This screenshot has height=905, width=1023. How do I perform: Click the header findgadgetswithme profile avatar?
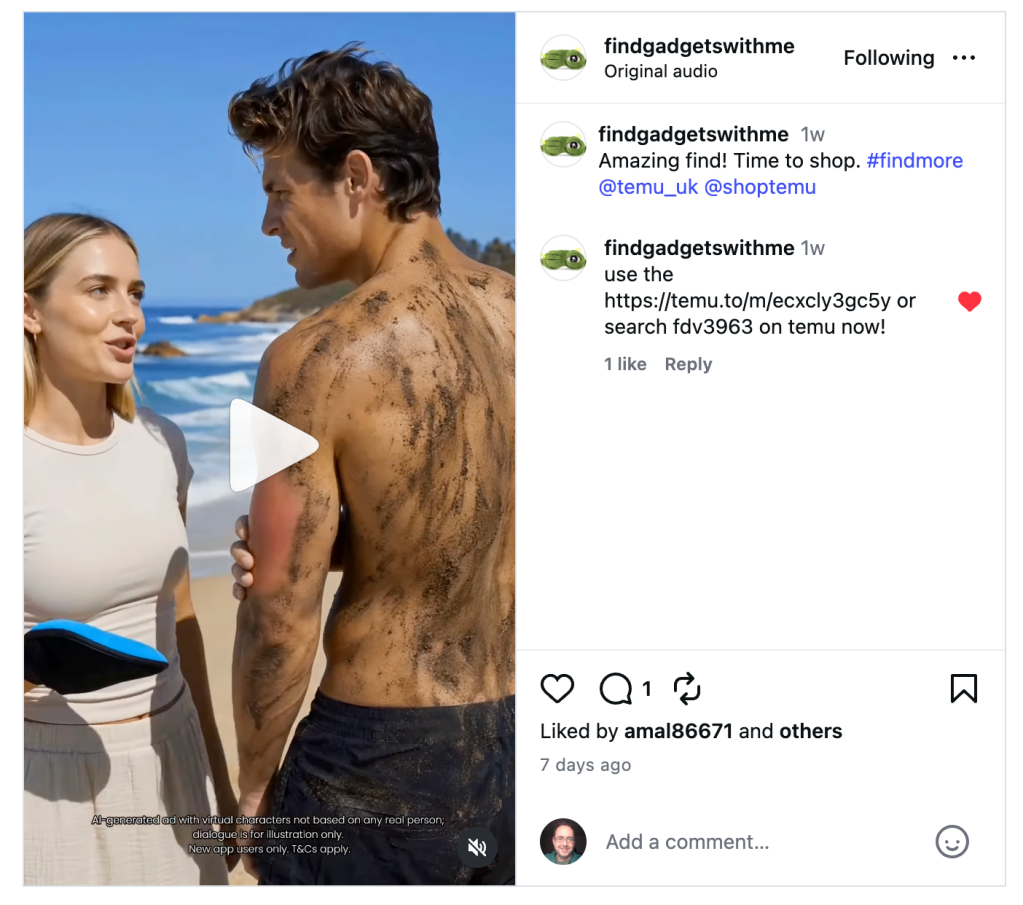click(x=563, y=58)
